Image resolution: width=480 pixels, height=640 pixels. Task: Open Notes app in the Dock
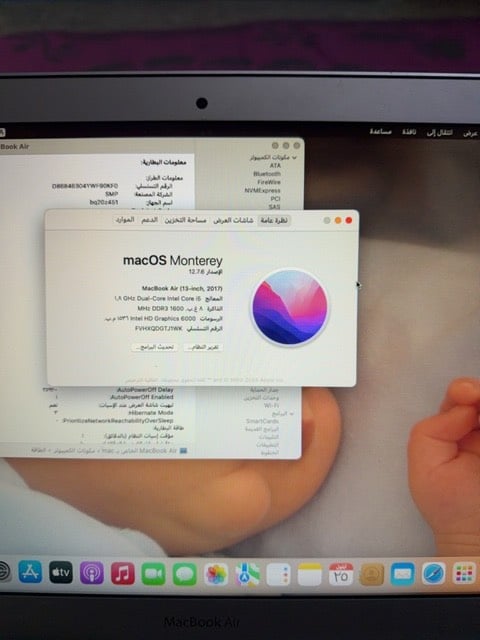point(309,574)
